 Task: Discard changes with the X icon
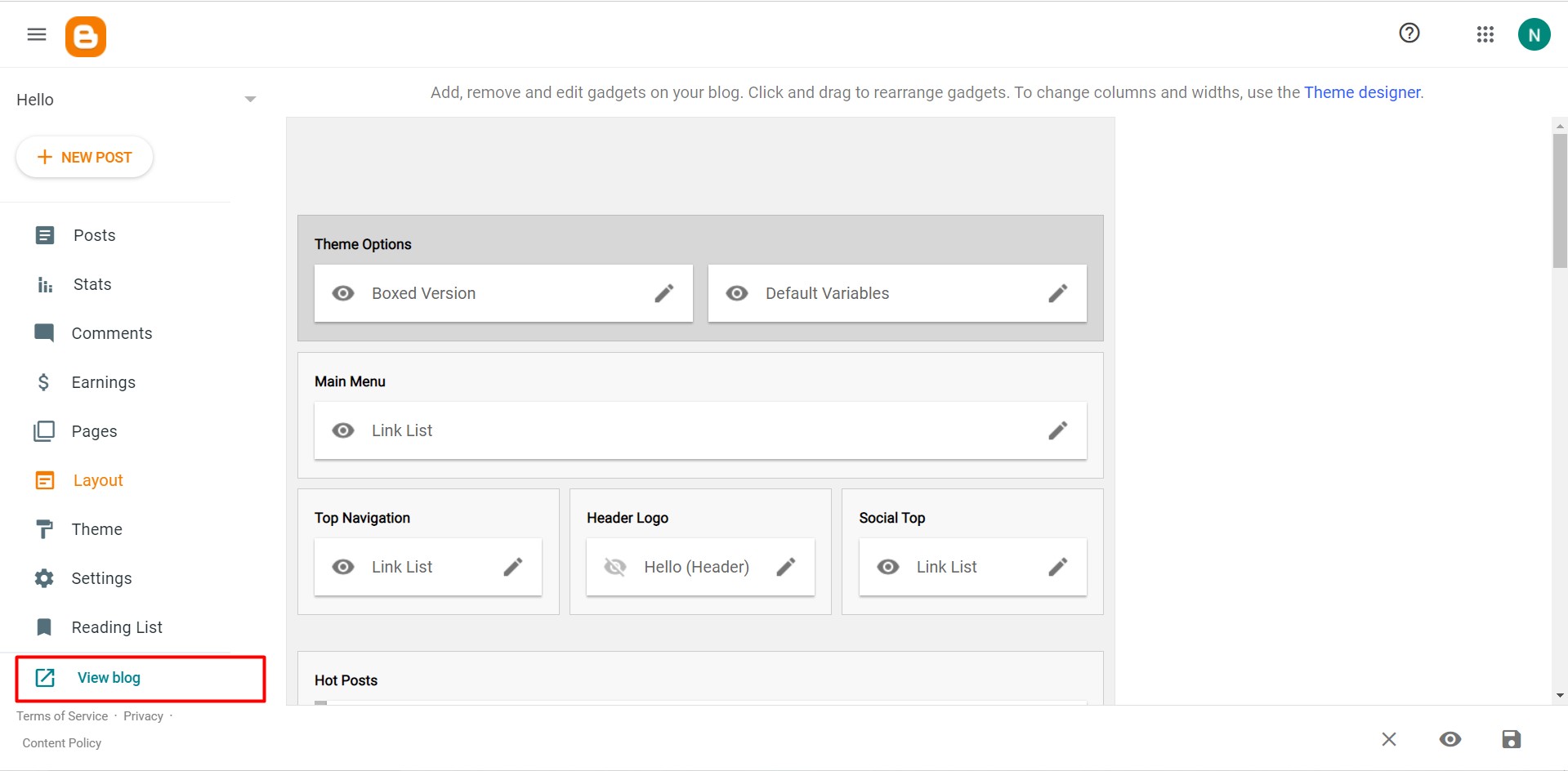(1389, 739)
